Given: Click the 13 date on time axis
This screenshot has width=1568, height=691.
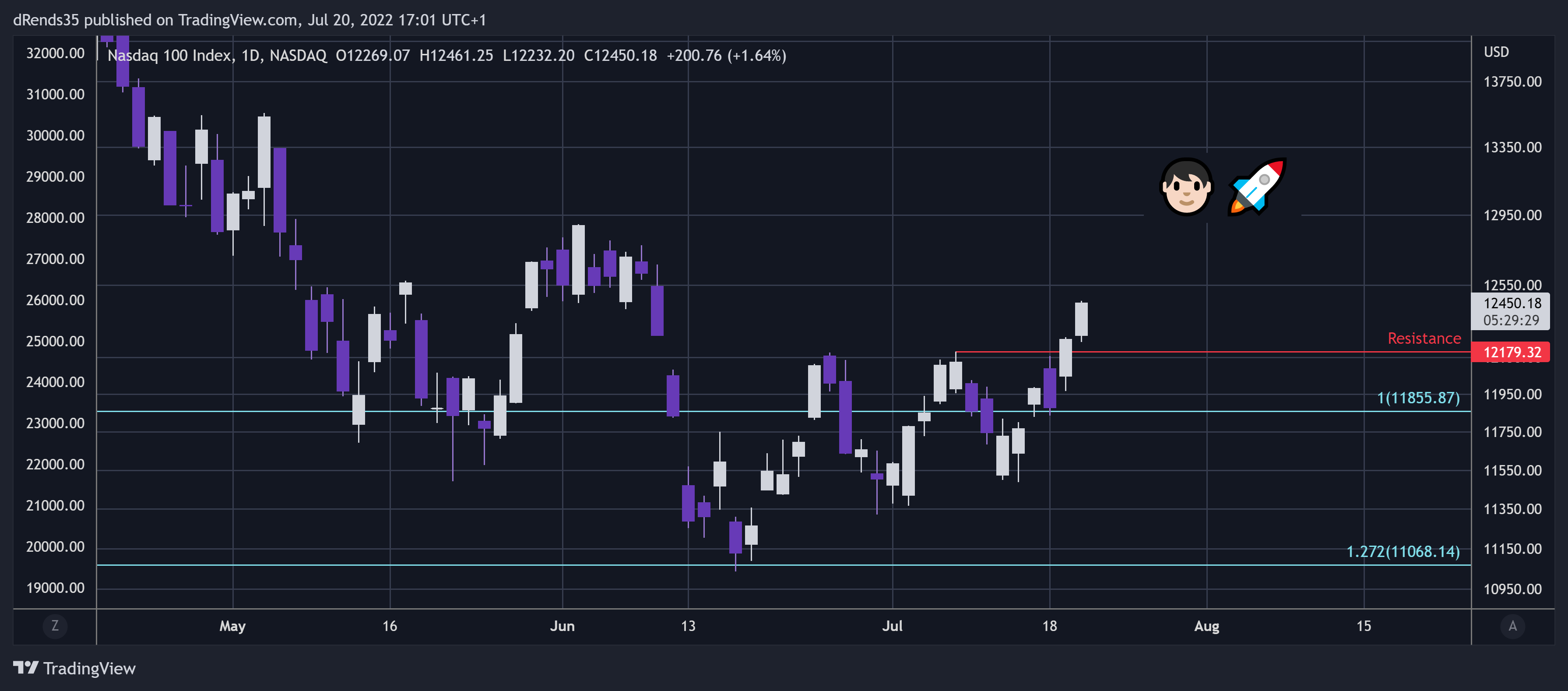Looking at the screenshot, I should tap(688, 626).
